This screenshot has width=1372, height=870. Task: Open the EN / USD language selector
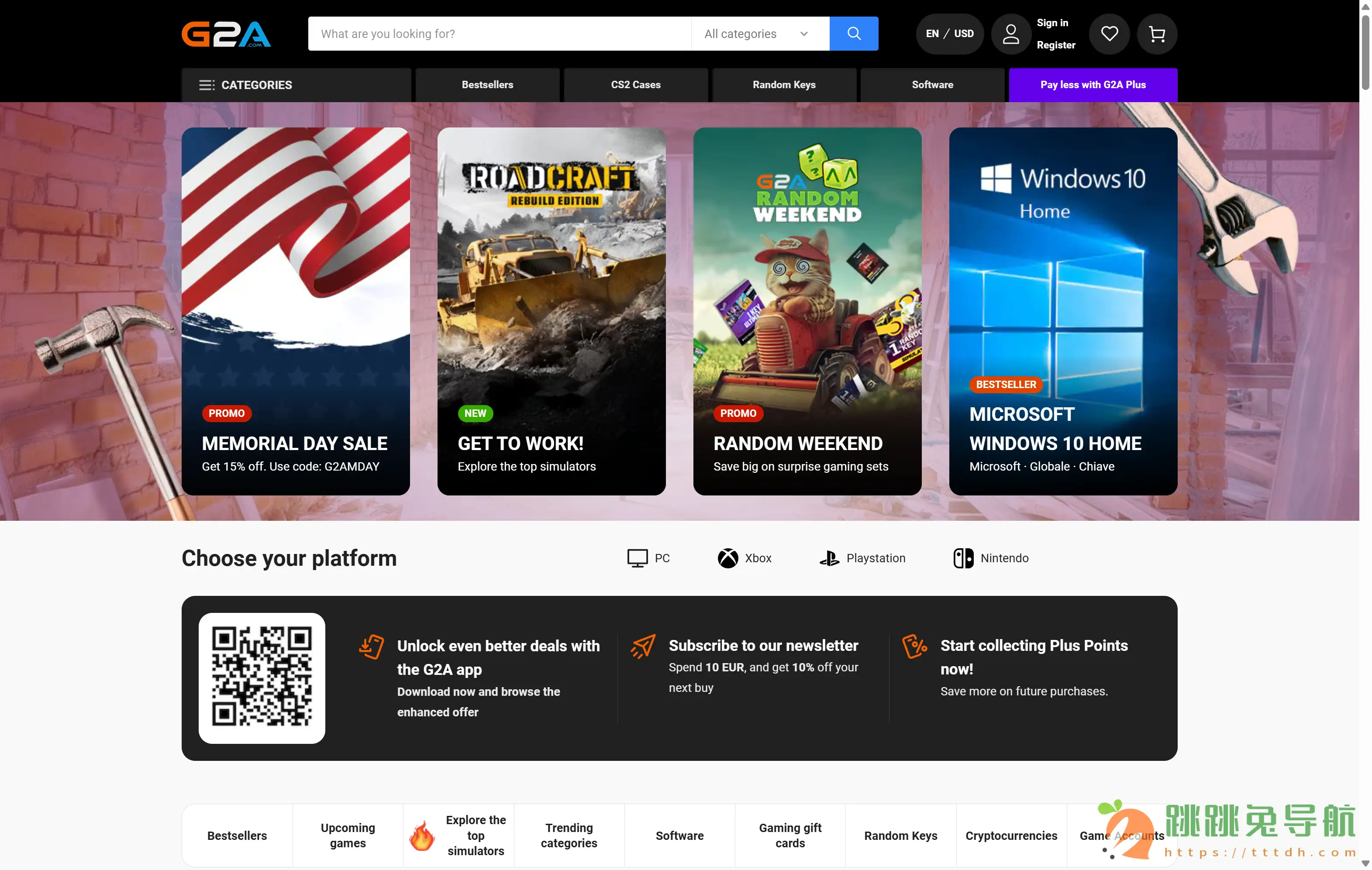tap(949, 34)
